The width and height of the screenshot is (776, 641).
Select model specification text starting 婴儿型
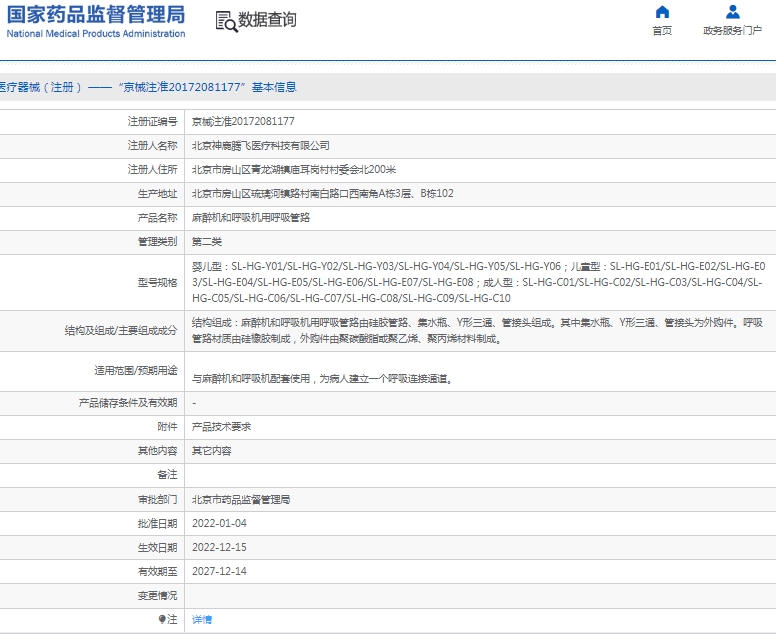point(479,282)
